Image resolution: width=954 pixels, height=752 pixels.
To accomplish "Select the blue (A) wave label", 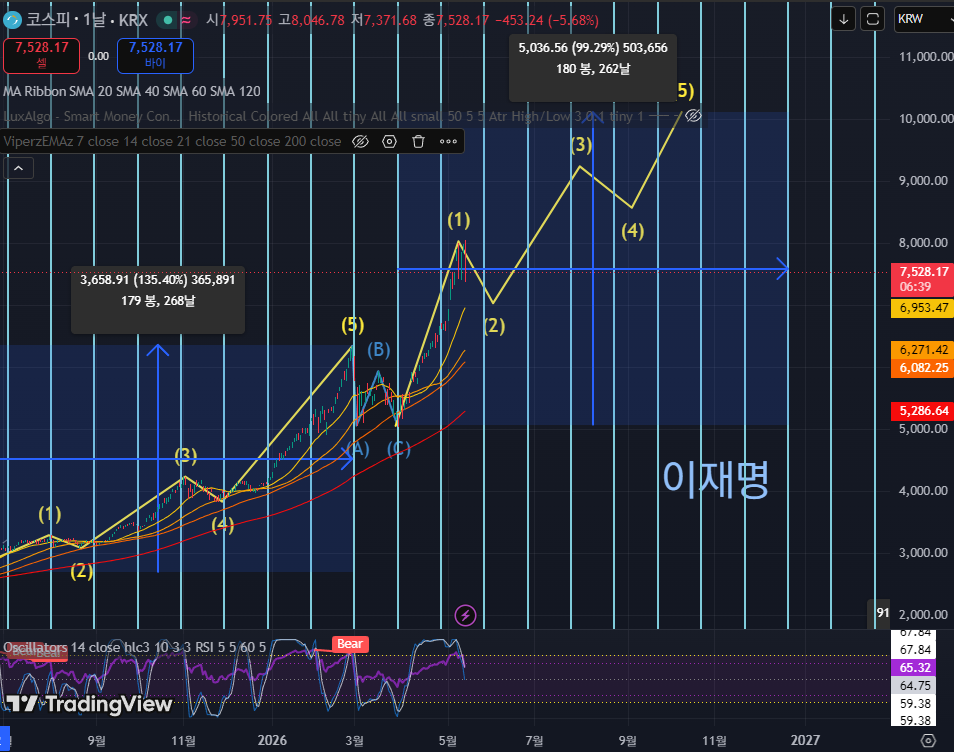I will tap(358, 450).
